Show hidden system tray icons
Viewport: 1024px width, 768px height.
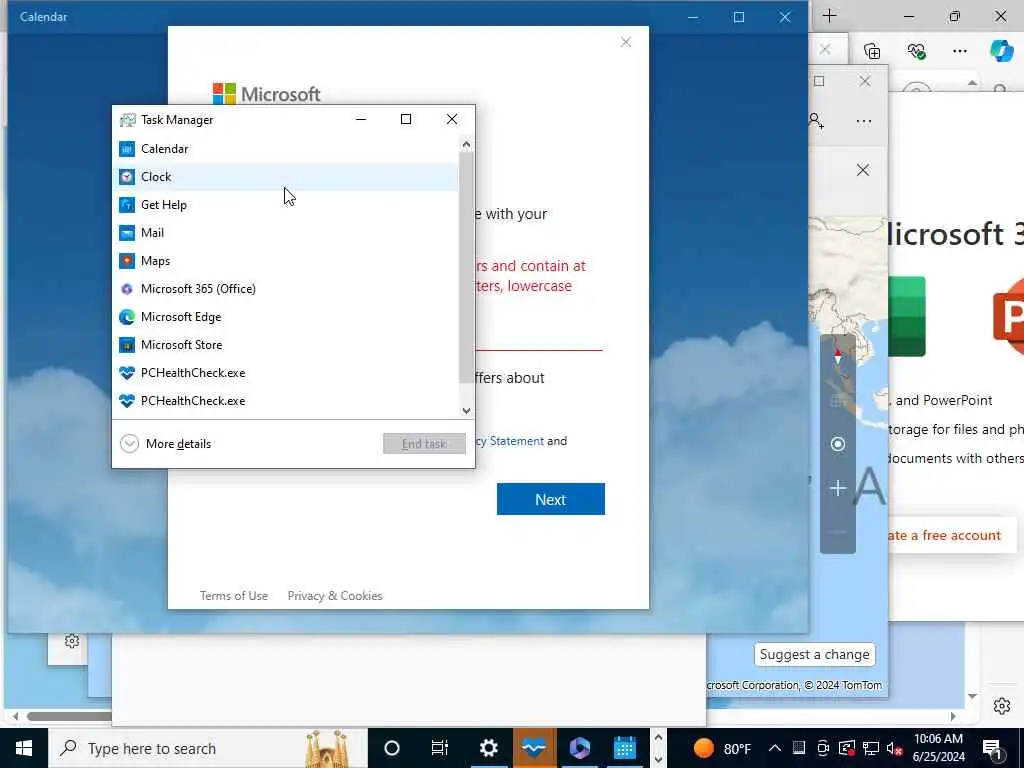pyautogui.click(x=775, y=748)
